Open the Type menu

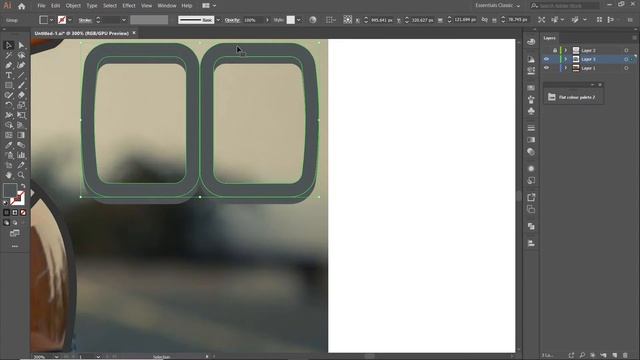pyautogui.click(x=92, y=6)
